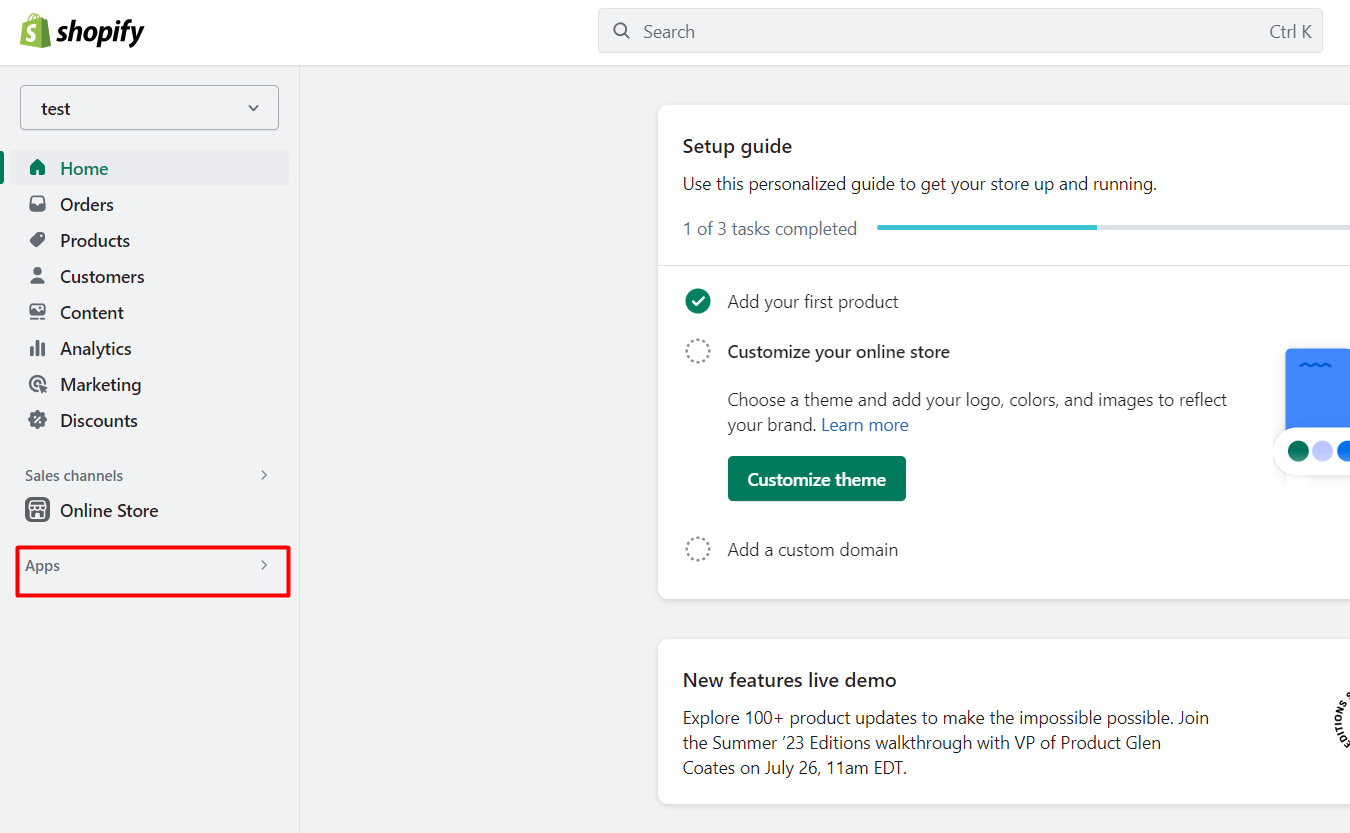Click dashed circle beside Customize your online store
1350x833 pixels.
tap(698, 352)
